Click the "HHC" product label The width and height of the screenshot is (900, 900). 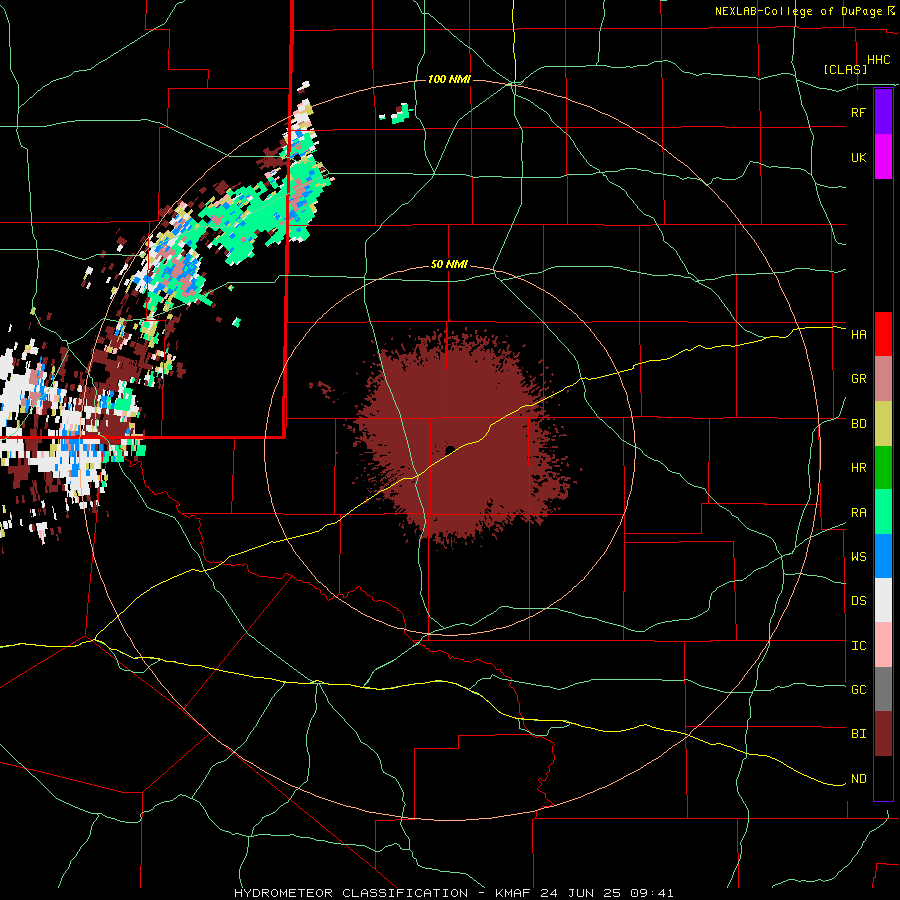[x=879, y=60]
